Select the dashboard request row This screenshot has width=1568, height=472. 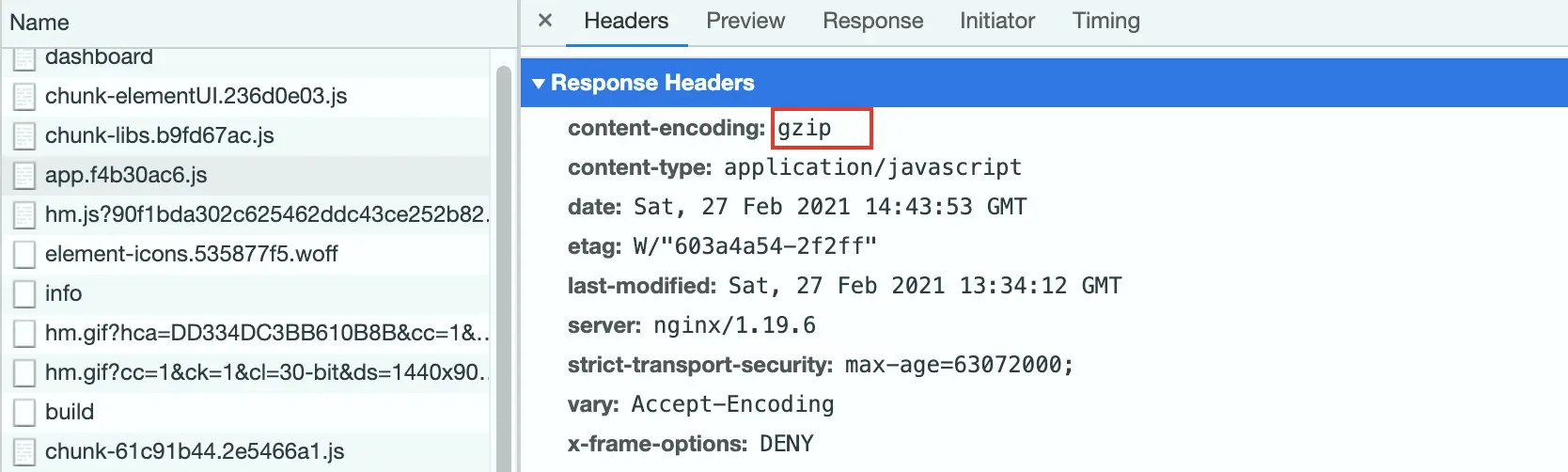tap(99, 57)
